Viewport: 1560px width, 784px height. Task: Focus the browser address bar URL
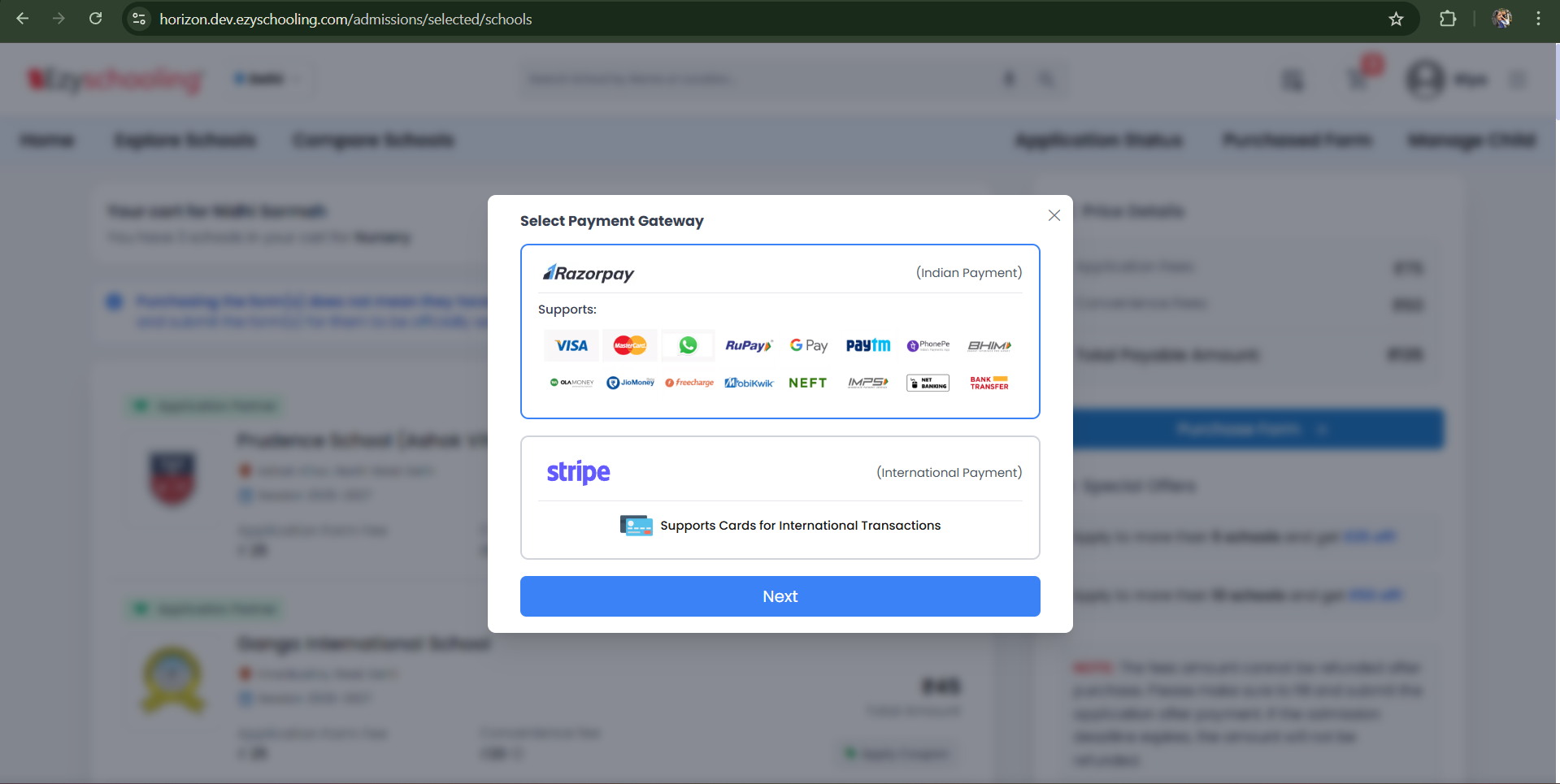[345, 19]
